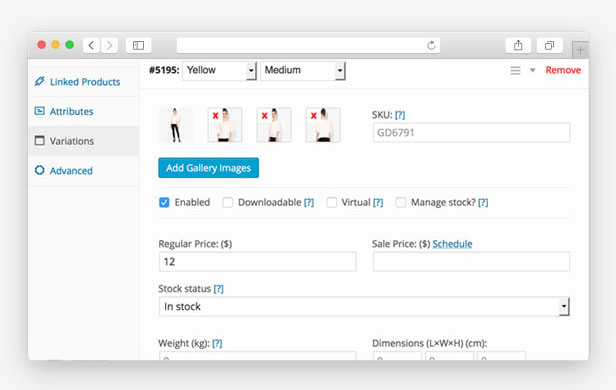
Task: Open the SKU help tooltip [?]
Action: pyautogui.click(x=400, y=115)
